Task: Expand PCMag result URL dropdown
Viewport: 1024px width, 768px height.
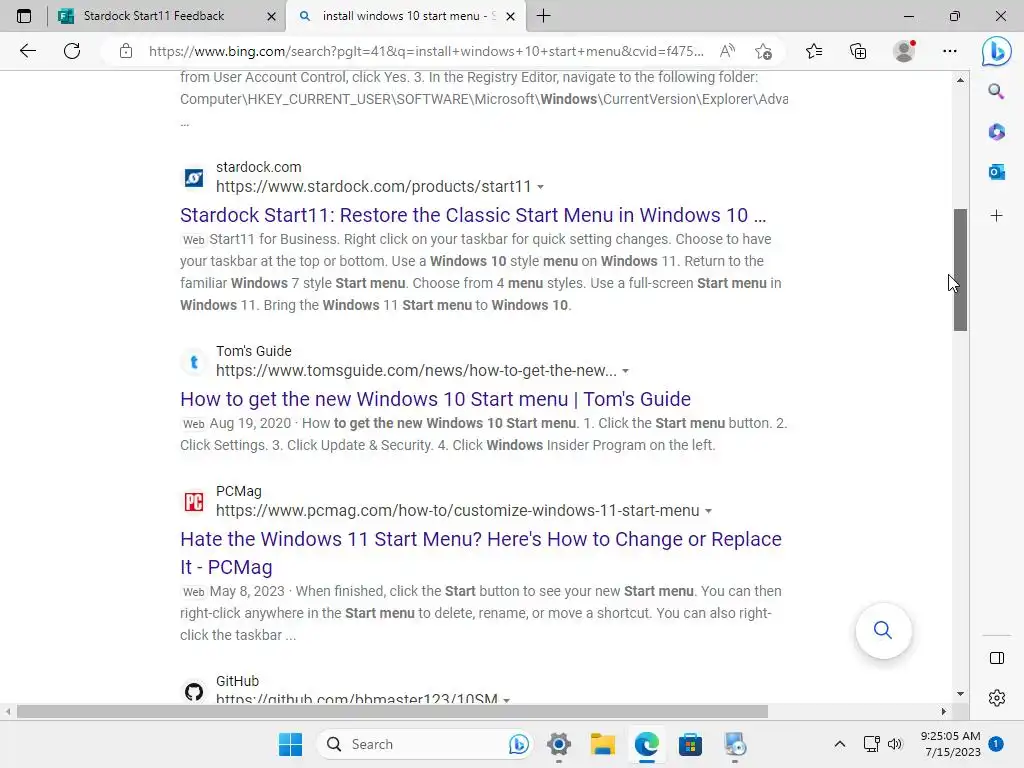Action: (708, 511)
